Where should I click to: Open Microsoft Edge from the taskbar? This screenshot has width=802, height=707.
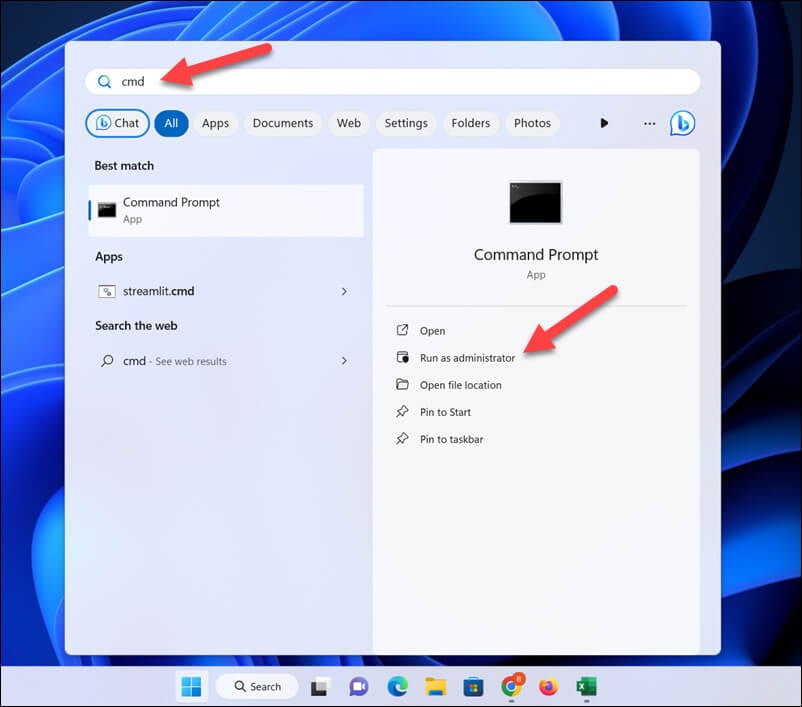[x=397, y=686]
